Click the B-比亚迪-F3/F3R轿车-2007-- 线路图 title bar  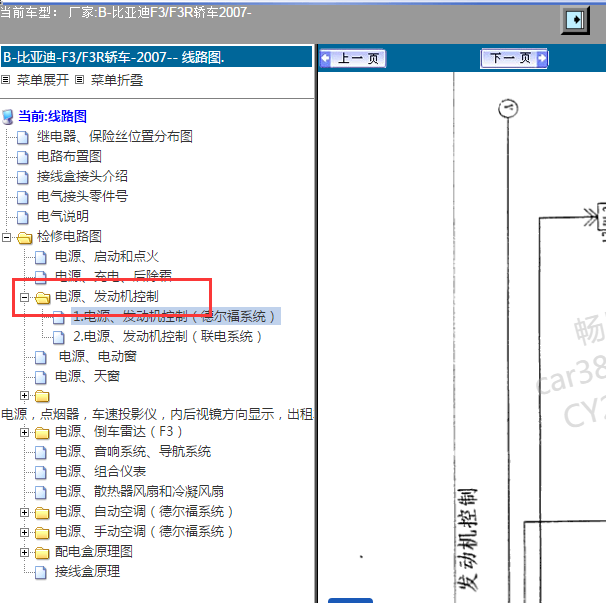point(156,57)
